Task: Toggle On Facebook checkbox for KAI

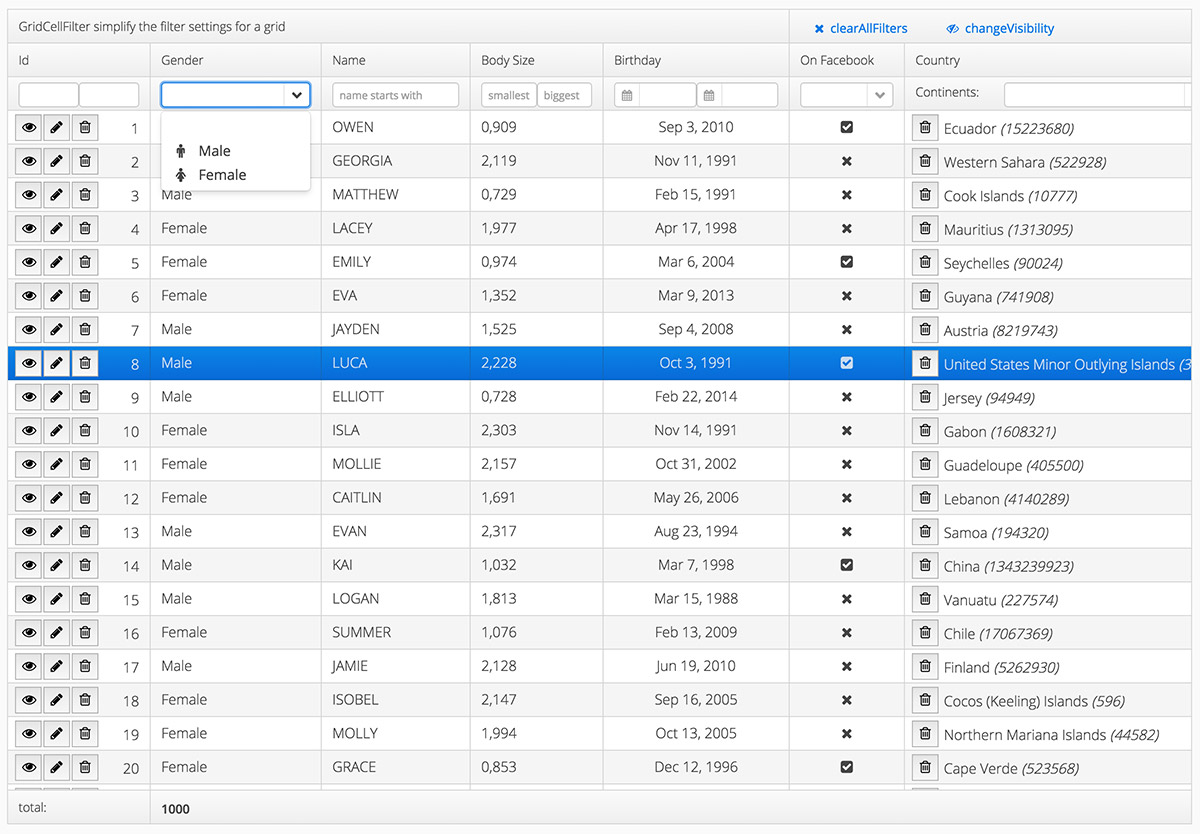Action: [x=847, y=565]
